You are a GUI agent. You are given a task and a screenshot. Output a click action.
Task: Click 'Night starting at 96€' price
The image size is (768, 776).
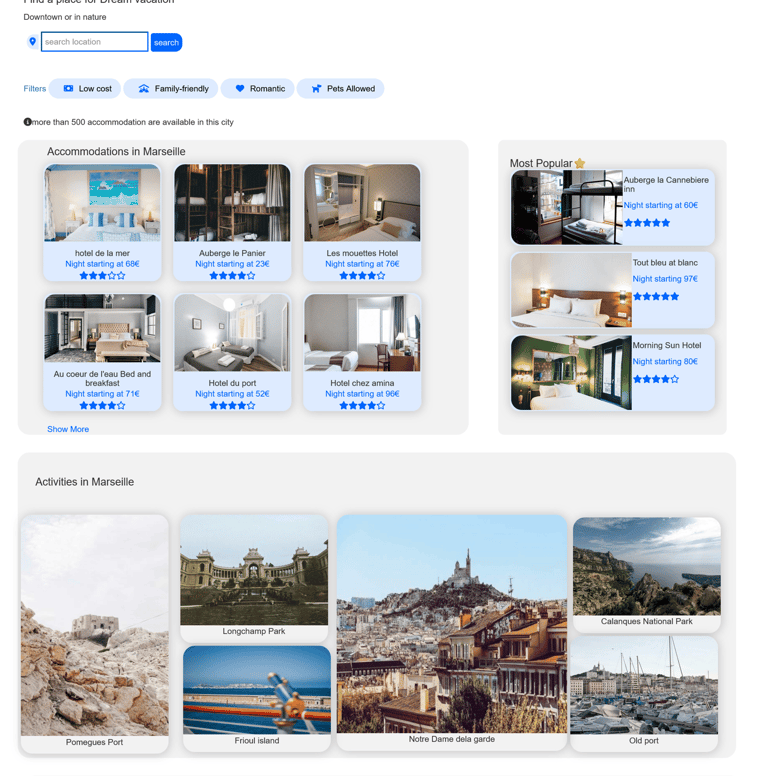362,393
